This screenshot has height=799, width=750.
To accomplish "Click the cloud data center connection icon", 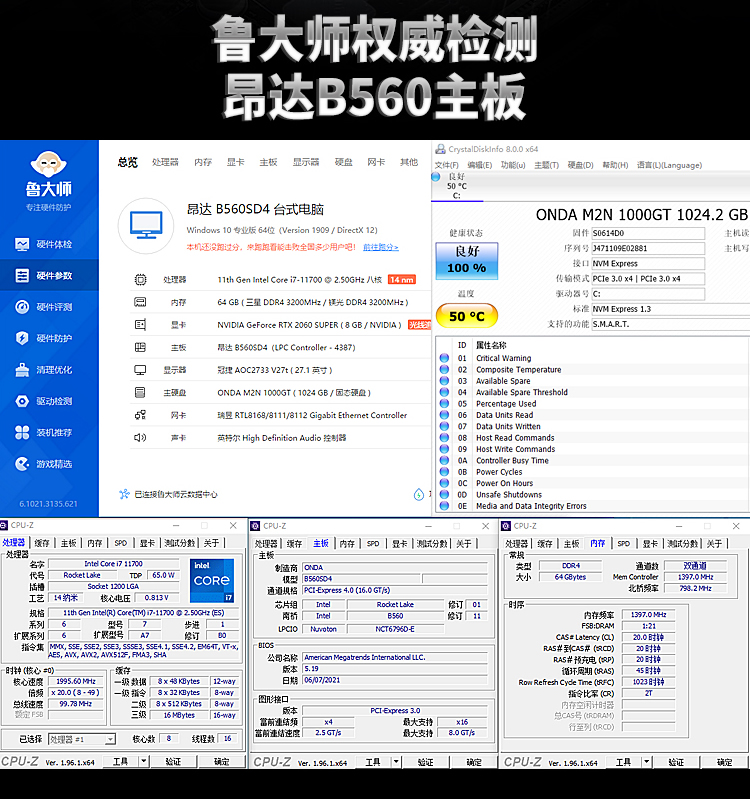I will pyautogui.click(x=124, y=494).
